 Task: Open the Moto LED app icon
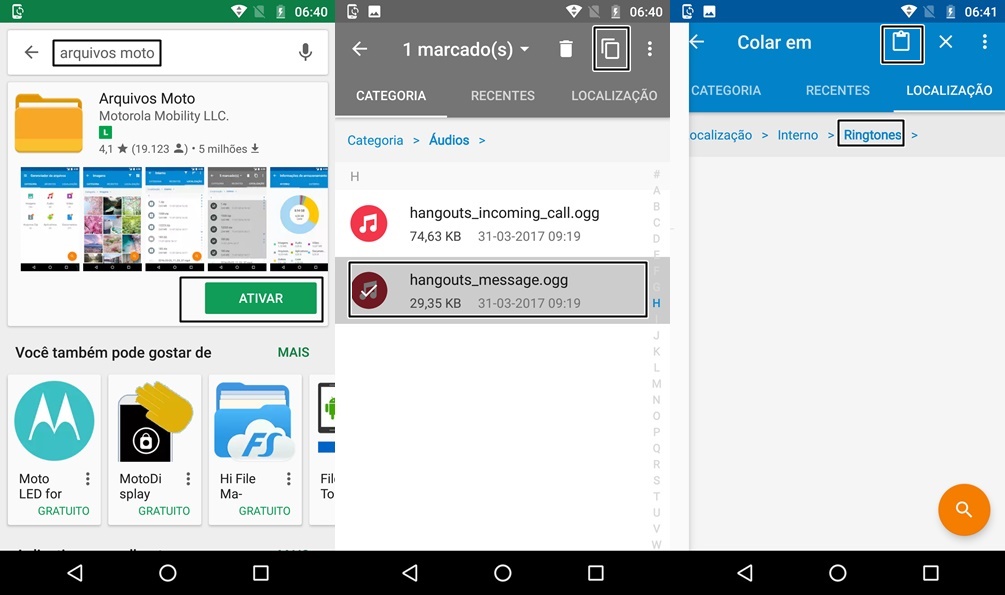pos(54,421)
